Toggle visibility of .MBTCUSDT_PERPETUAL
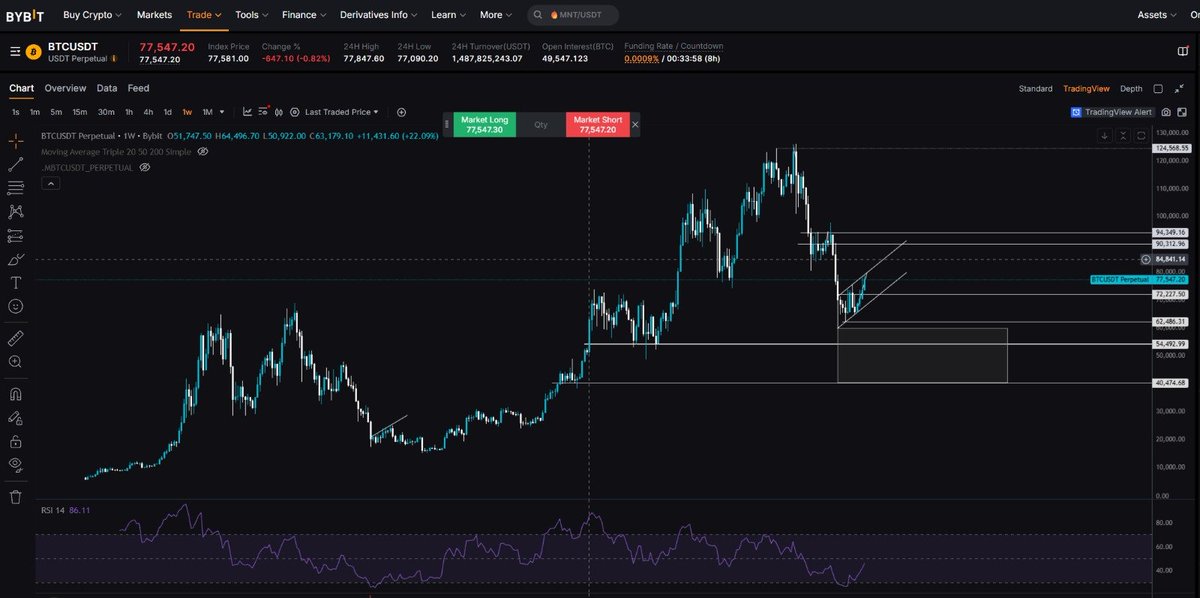Image resolution: width=1200 pixels, height=598 pixels. click(144, 167)
